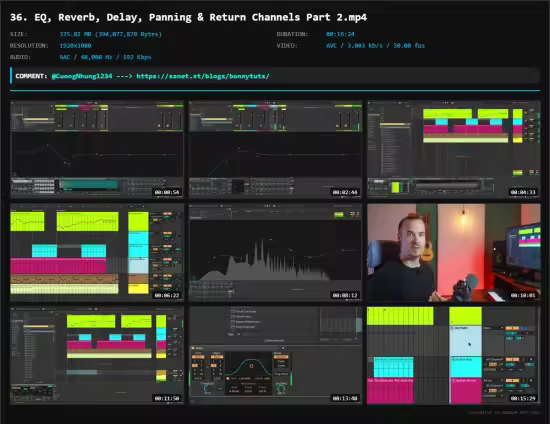Follow the sanet.st/blogs/bonnytuts link

coord(203,76)
